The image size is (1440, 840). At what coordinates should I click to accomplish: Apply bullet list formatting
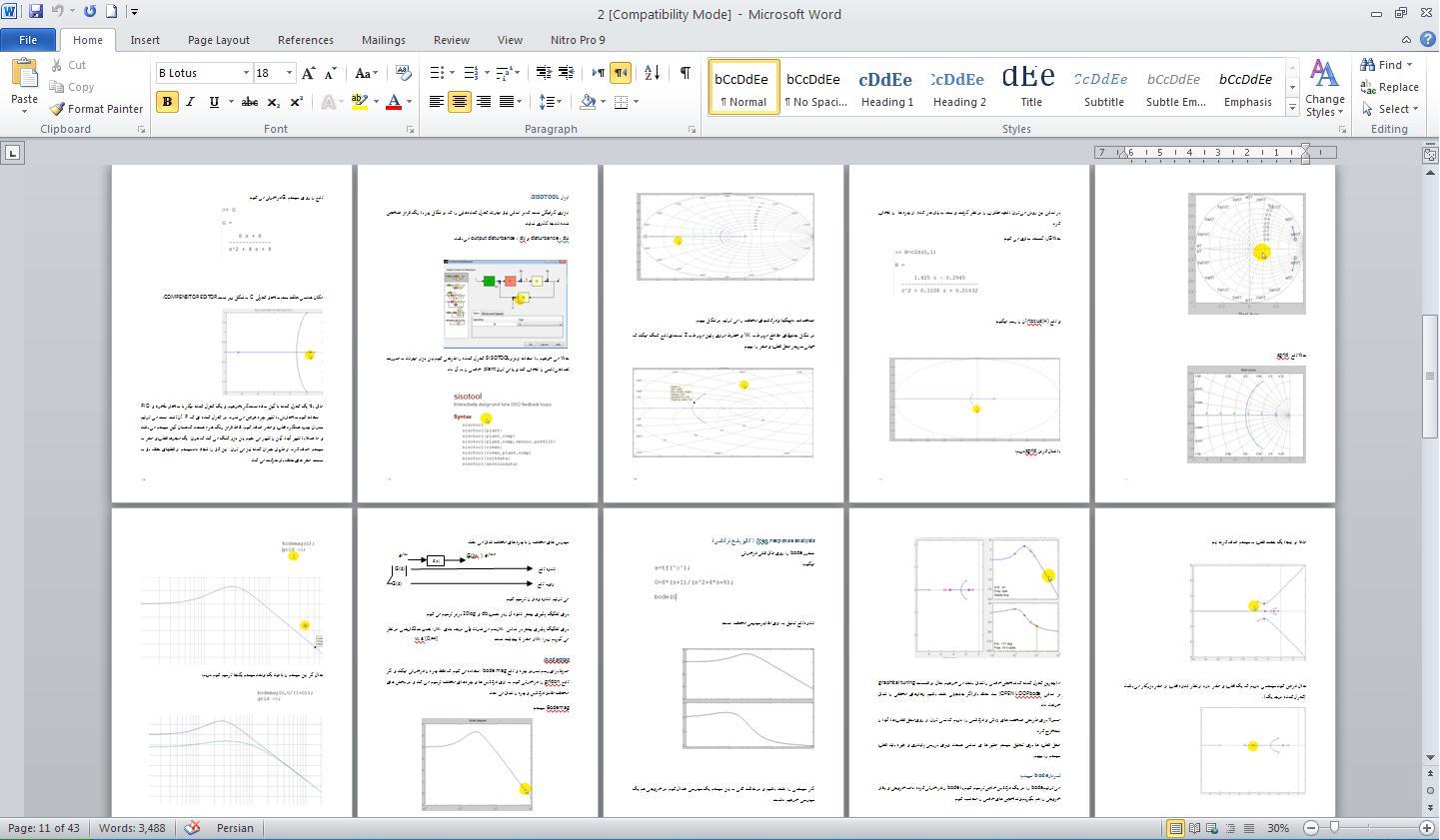click(437, 73)
